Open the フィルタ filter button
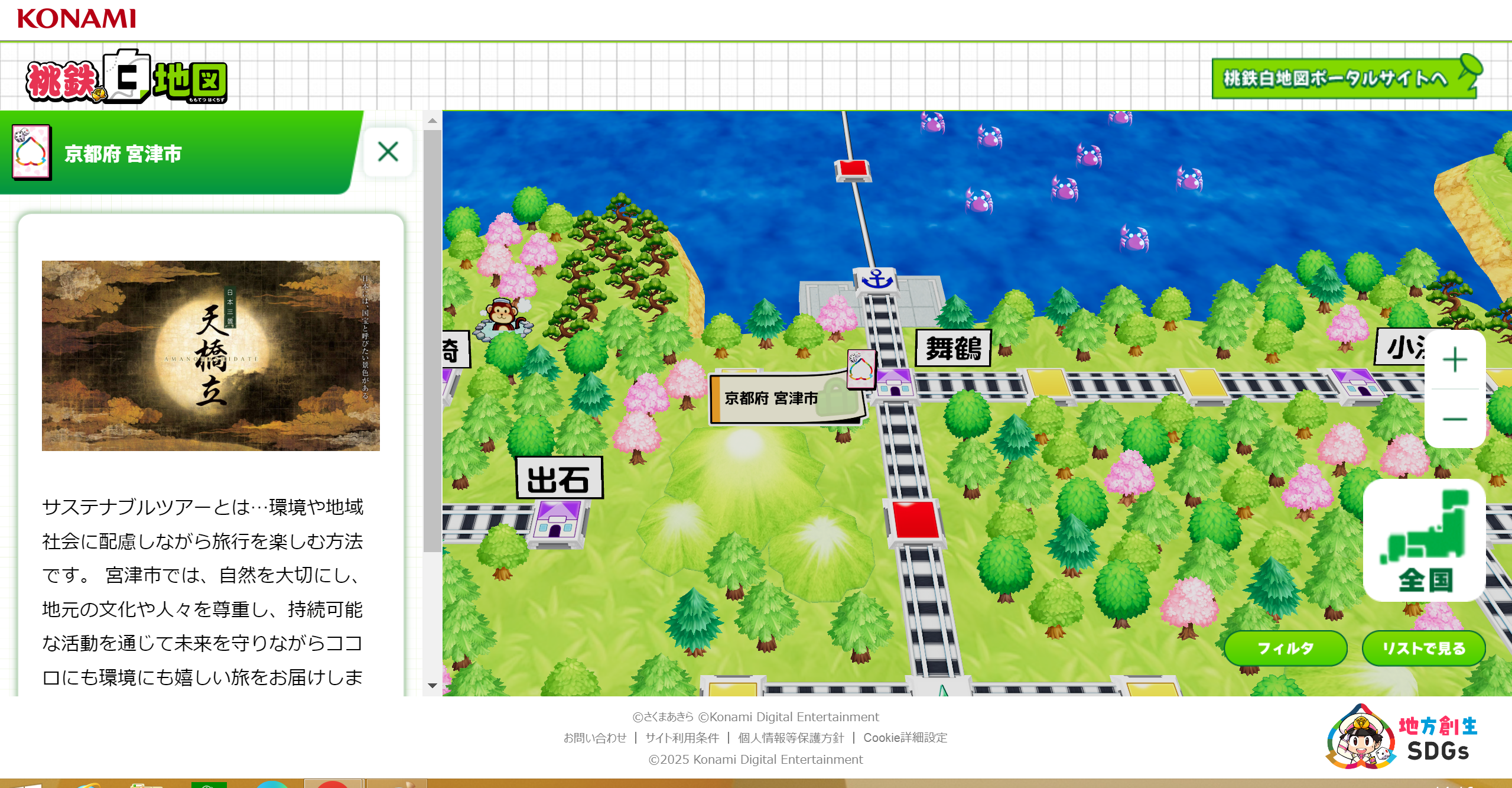Screen dimensions: 1512x788 (1285, 648)
